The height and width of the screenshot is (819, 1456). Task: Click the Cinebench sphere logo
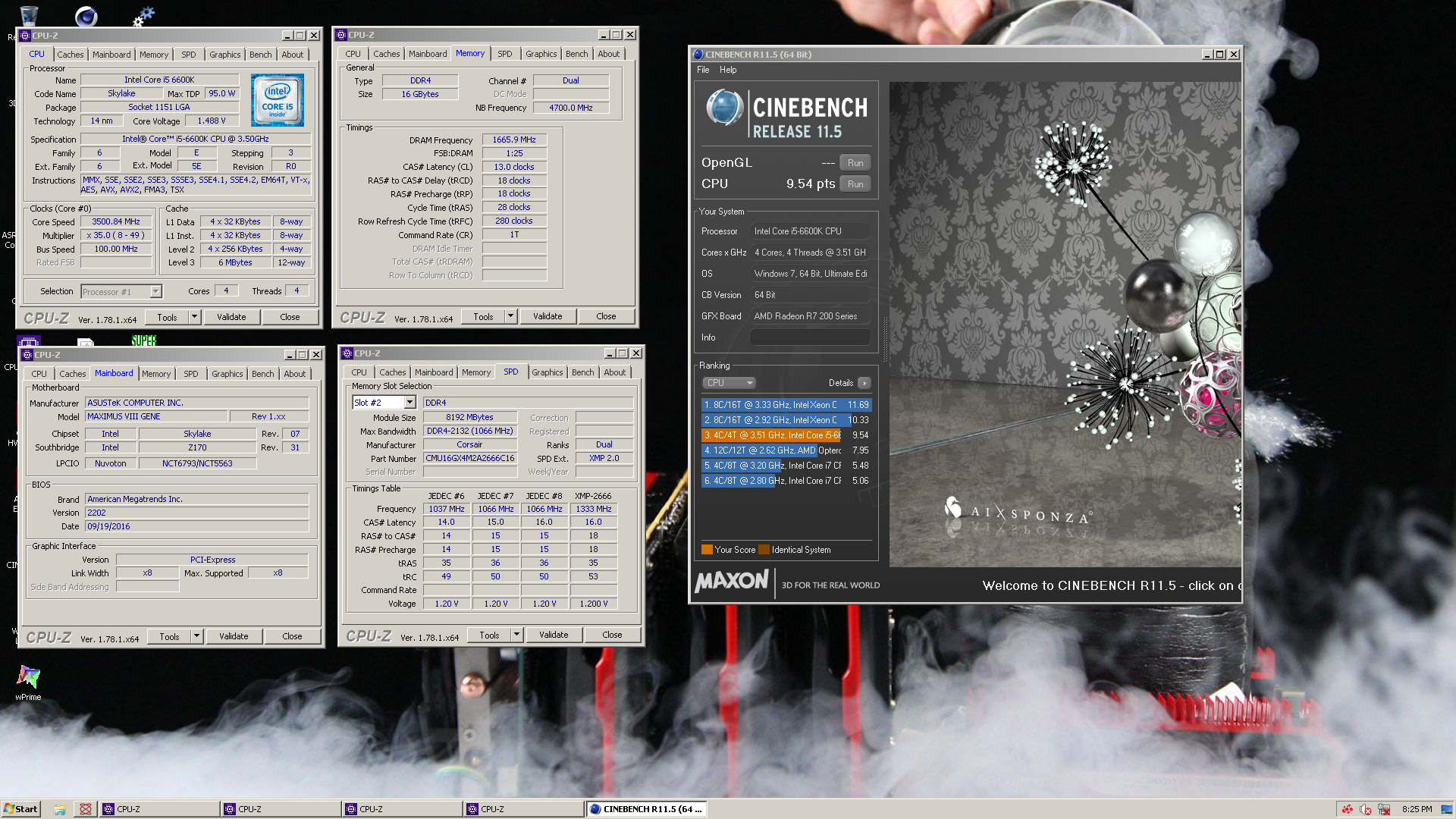[x=725, y=108]
